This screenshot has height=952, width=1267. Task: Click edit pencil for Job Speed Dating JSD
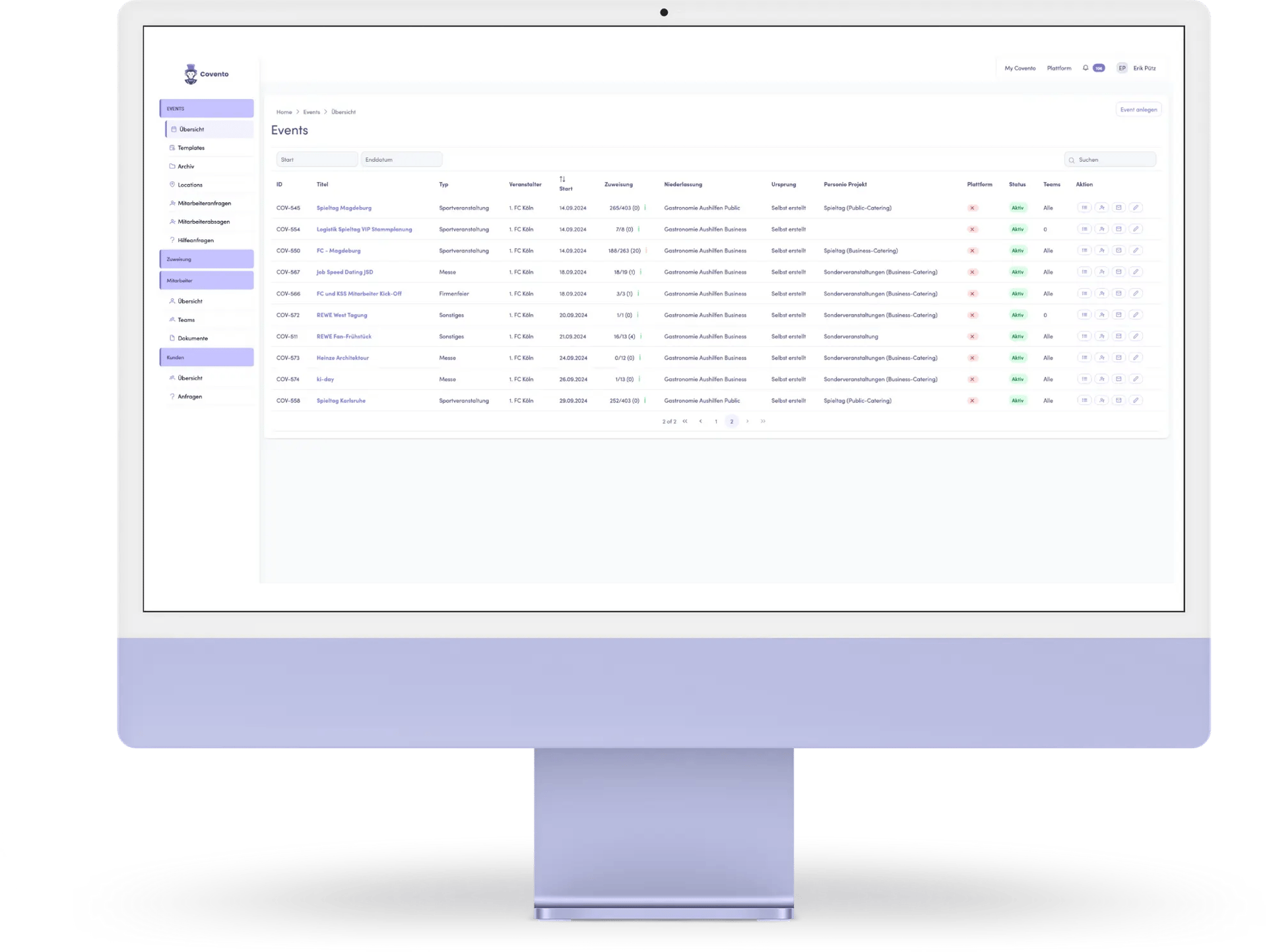[1136, 272]
